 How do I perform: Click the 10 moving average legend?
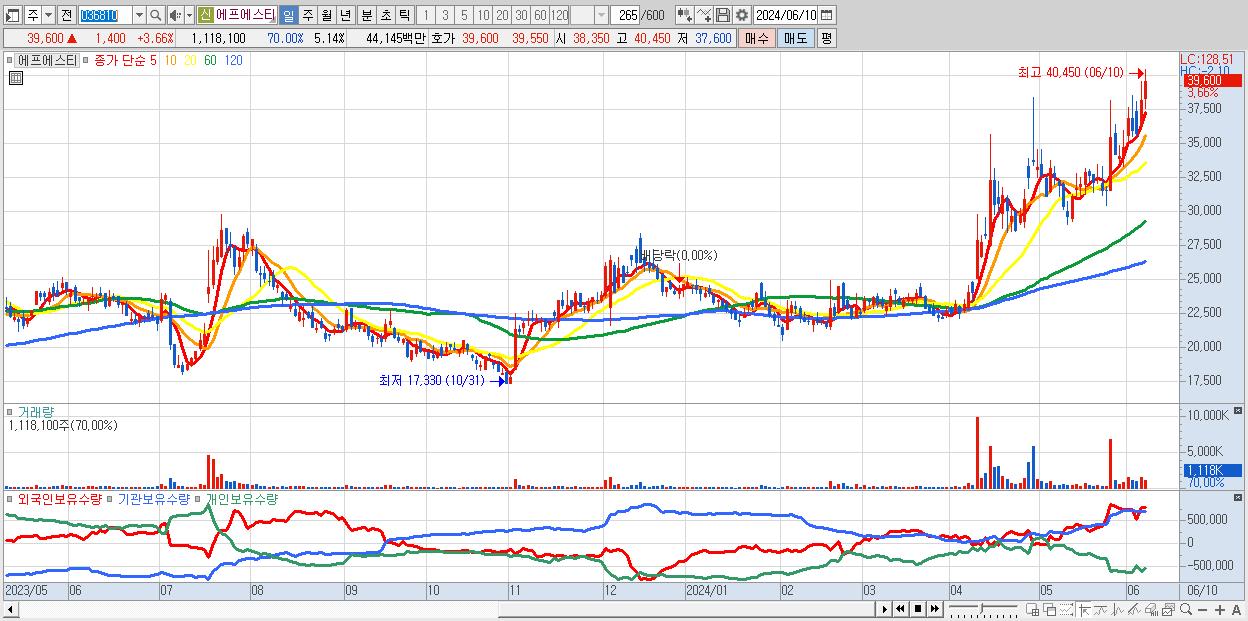pos(171,60)
